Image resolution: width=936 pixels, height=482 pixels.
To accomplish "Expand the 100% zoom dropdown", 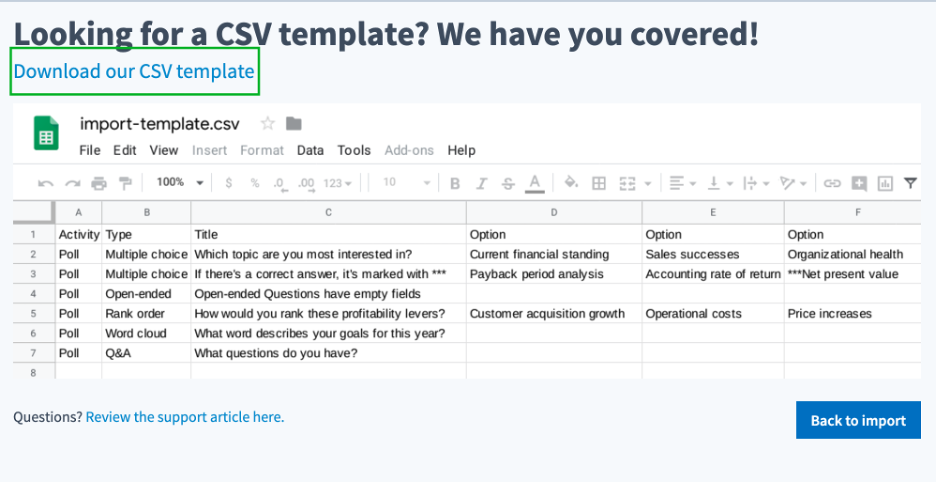I will [x=180, y=182].
